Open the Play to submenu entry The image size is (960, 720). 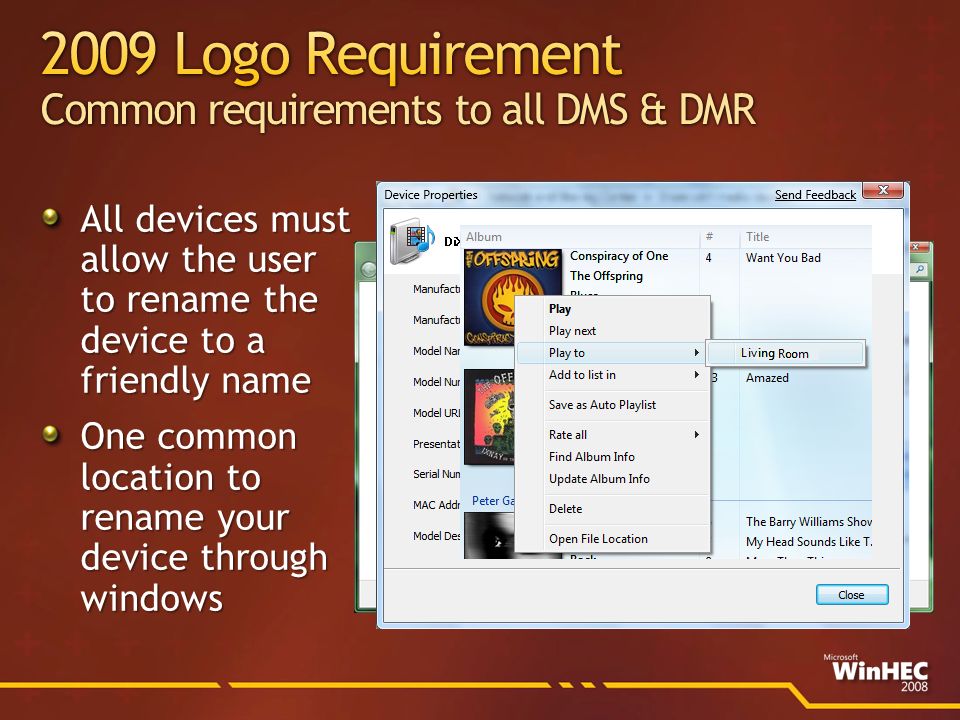point(612,353)
